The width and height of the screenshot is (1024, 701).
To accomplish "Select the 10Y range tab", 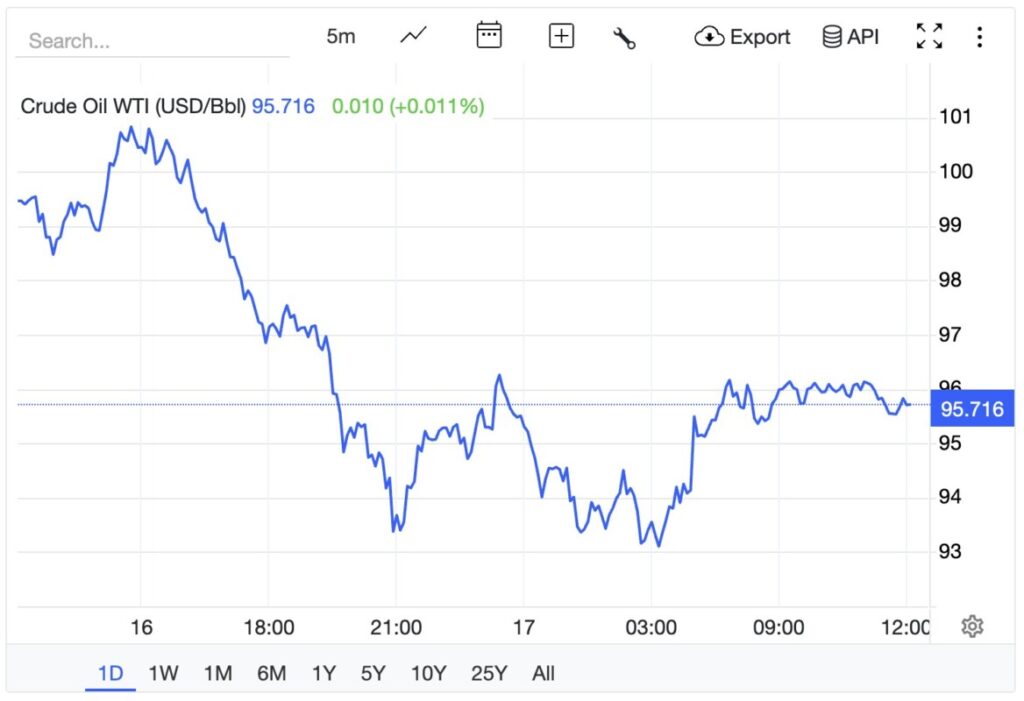I will [428, 674].
